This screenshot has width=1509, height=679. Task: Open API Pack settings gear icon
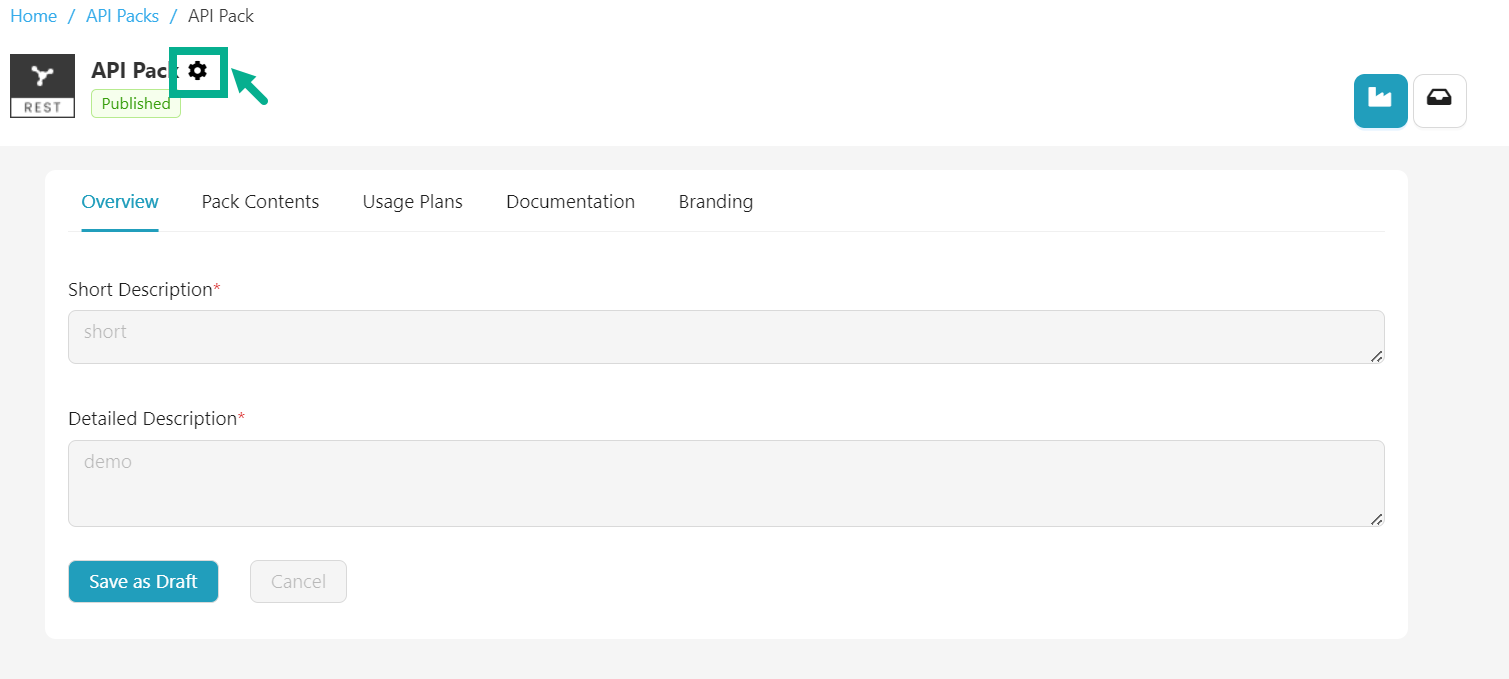pyautogui.click(x=198, y=71)
